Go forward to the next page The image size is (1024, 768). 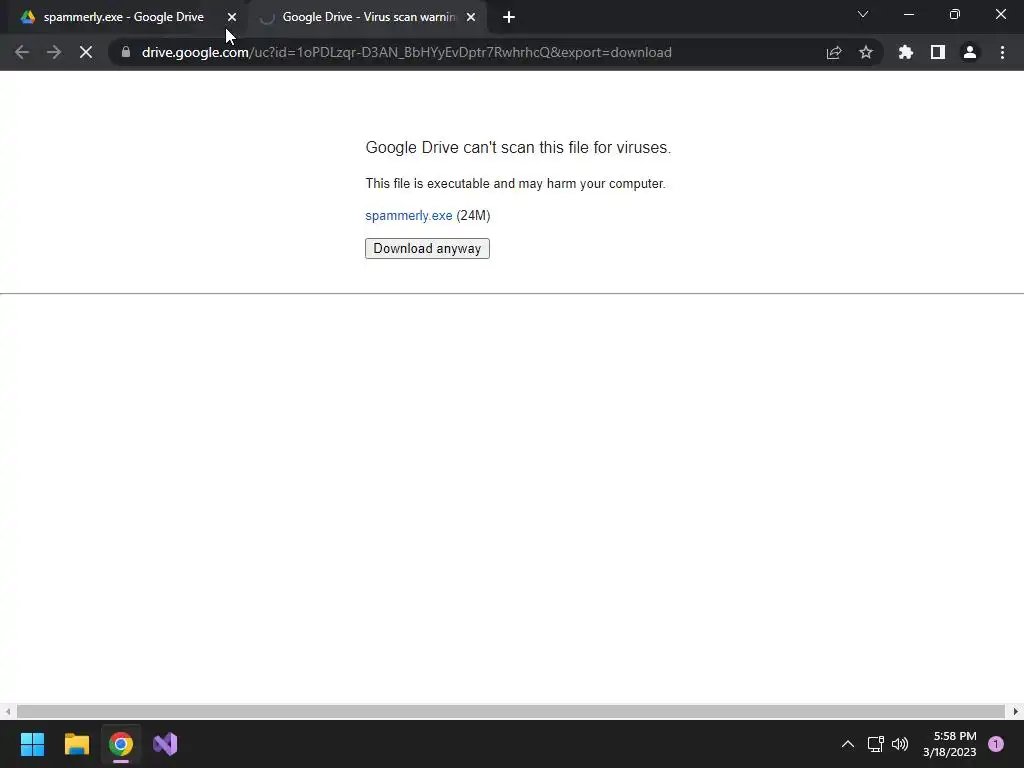pos(54,52)
